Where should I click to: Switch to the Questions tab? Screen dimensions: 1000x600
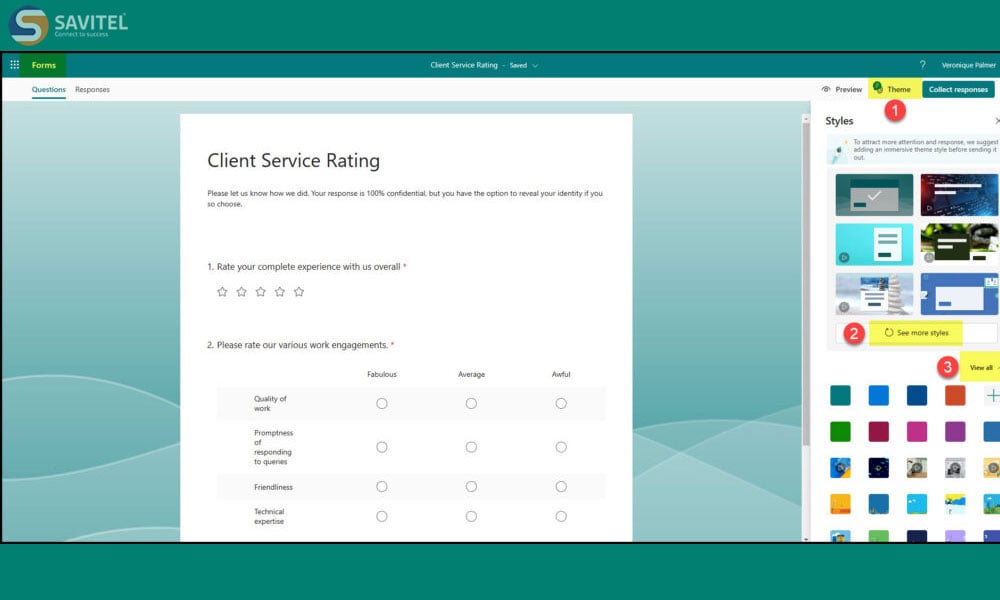pos(48,89)
